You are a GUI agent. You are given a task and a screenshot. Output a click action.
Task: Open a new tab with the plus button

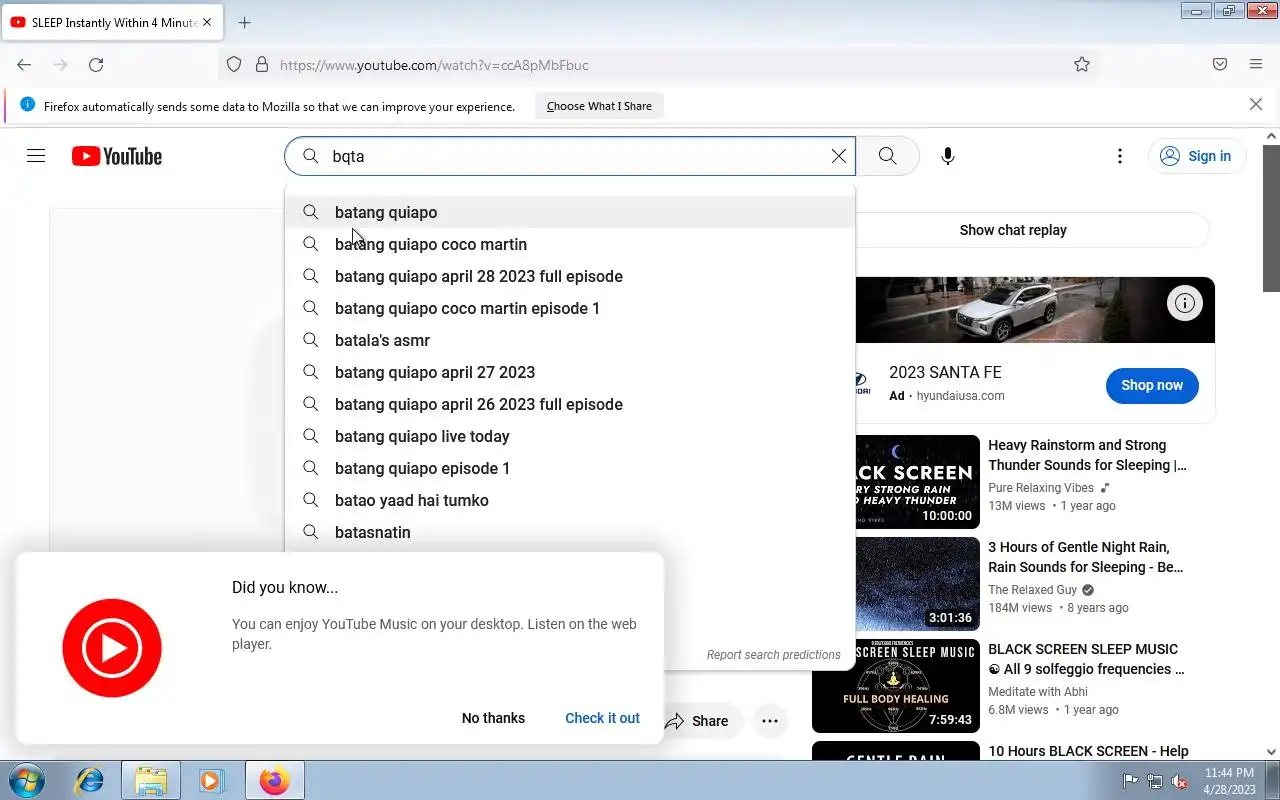coord(245,22)
